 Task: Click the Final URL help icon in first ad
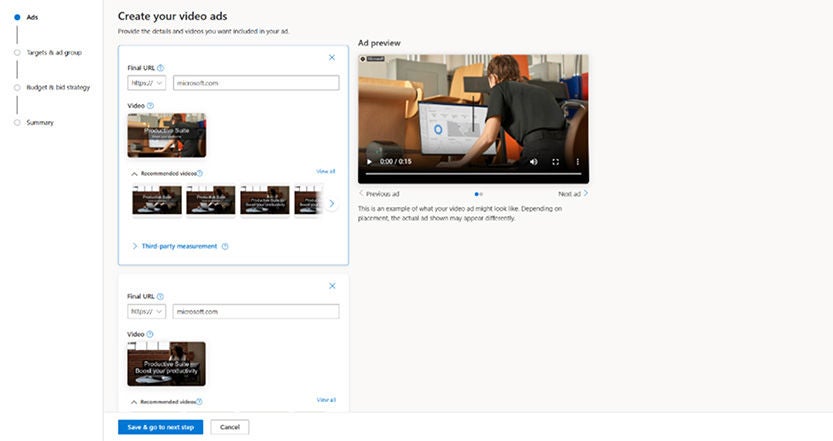(161, 68)
